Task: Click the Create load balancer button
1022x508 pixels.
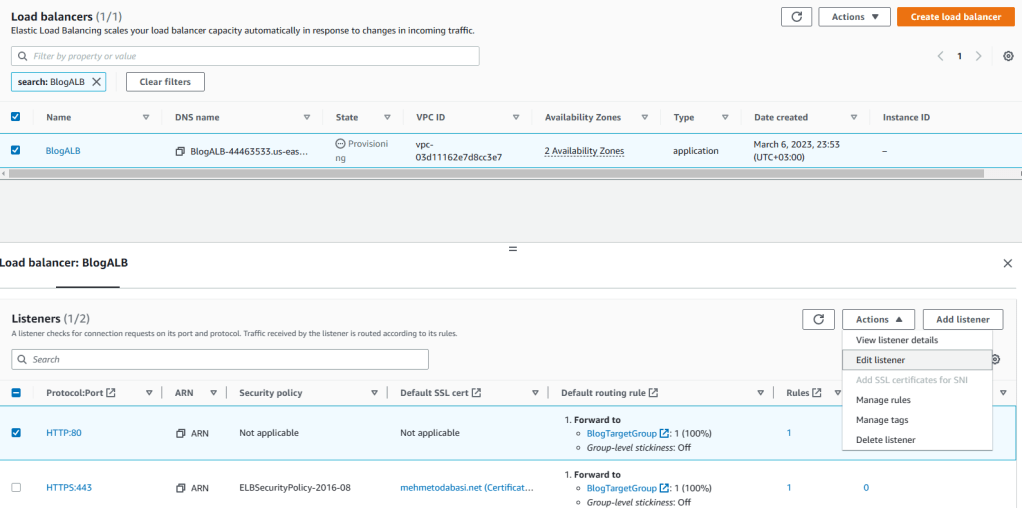Action: click(955, 17)
